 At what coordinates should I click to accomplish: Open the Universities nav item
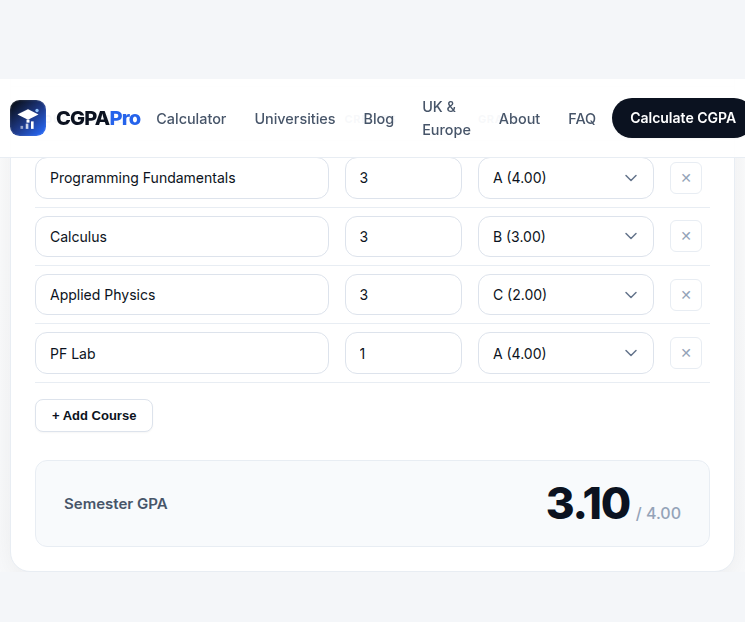coord(295,119)
